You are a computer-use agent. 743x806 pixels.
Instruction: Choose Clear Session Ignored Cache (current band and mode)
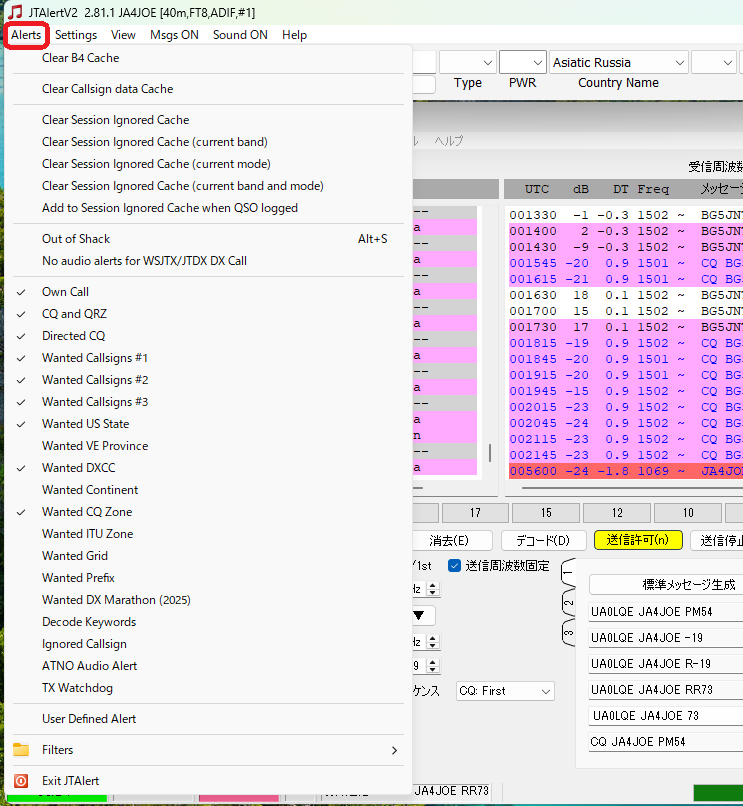coord(208,186)
